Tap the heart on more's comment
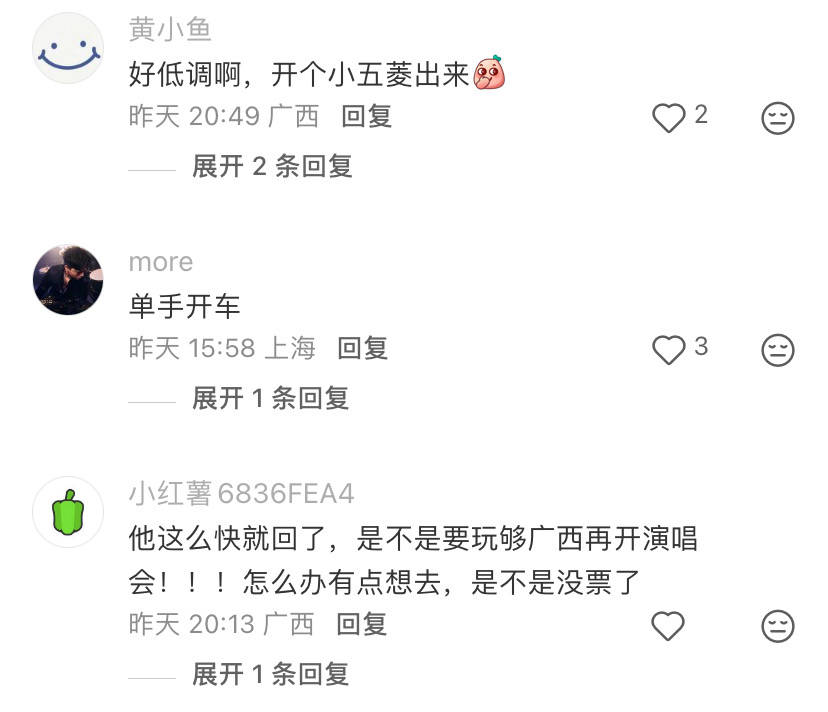This screenshot has height=712, width=828. pos(667,350)
